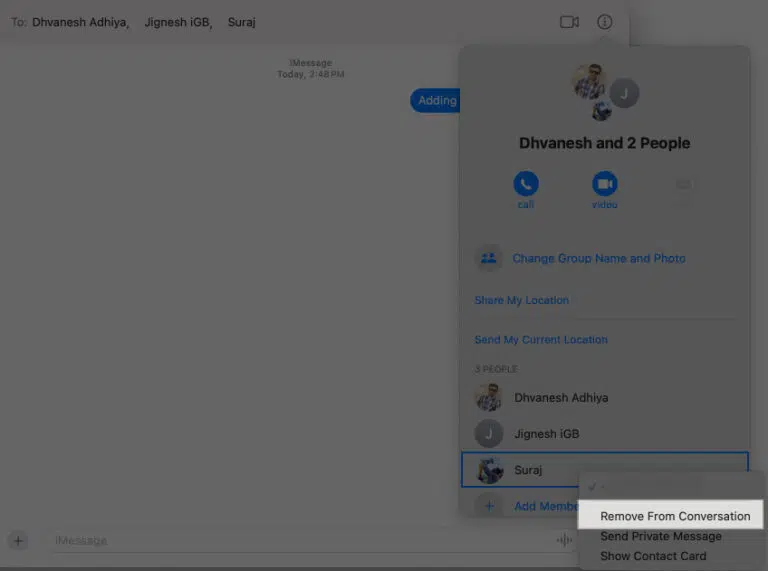The height and width of the screenshot is (571, 768).
Task: Click Send My Current Location
Action: [x=540, y=340]
